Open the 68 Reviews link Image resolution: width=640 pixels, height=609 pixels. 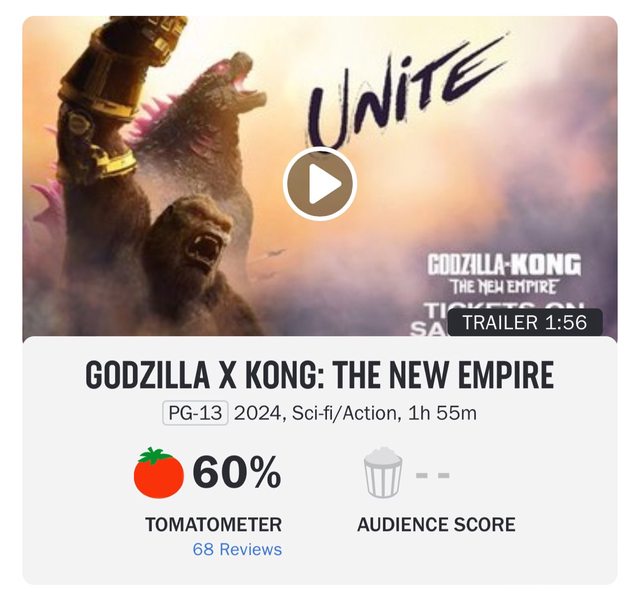point(237,549)
